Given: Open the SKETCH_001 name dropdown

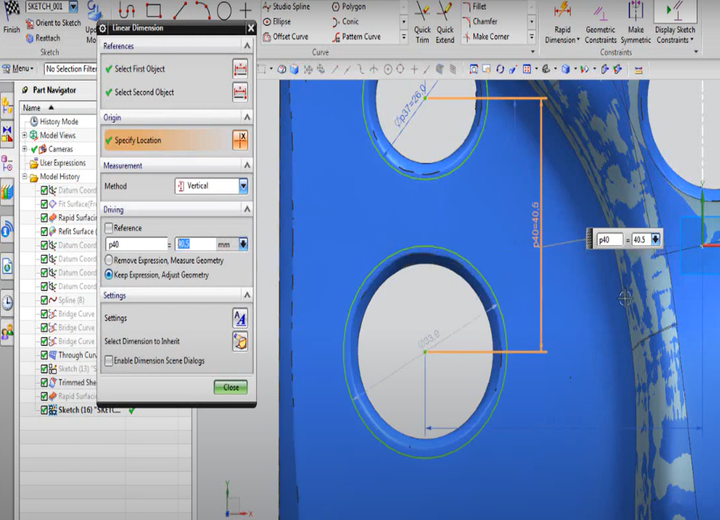Looking at the screenshot, I should click(73, 6).
